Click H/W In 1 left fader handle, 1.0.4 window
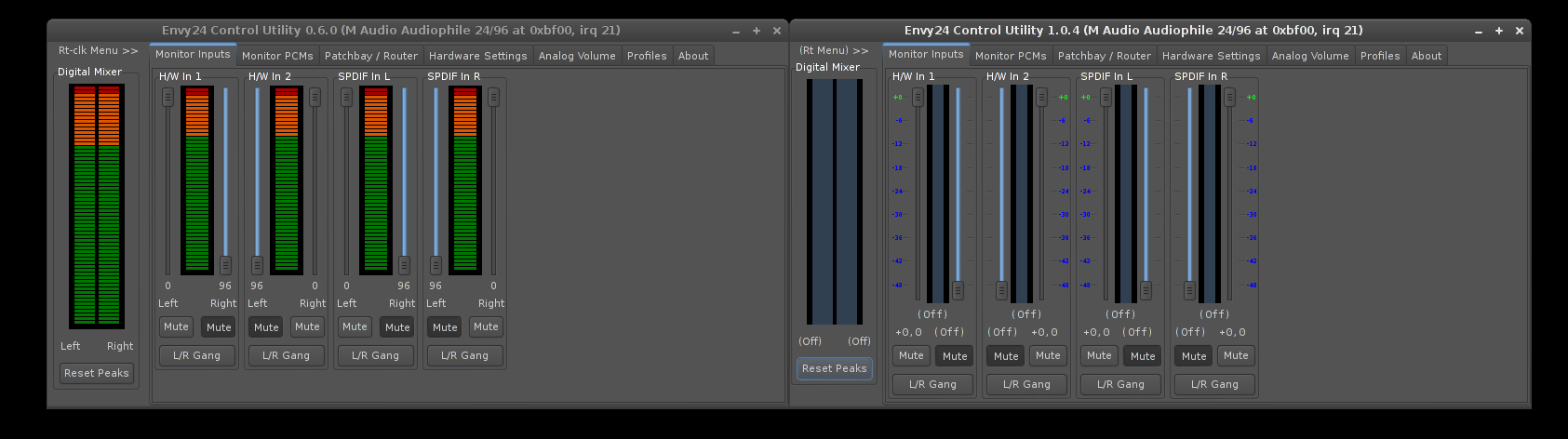Viewport: 1568px width, 439px height. tap(918, 97)
